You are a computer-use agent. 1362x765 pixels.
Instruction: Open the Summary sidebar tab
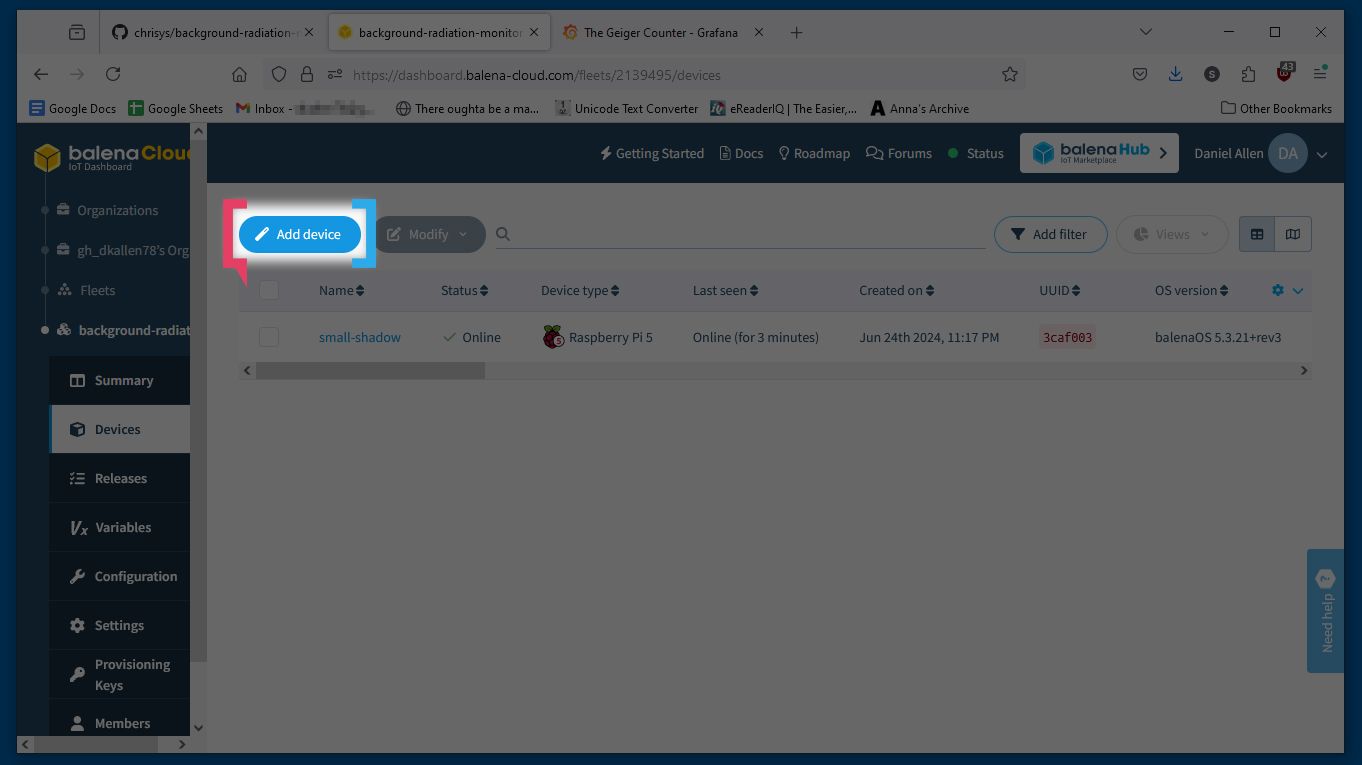[120, 380]
